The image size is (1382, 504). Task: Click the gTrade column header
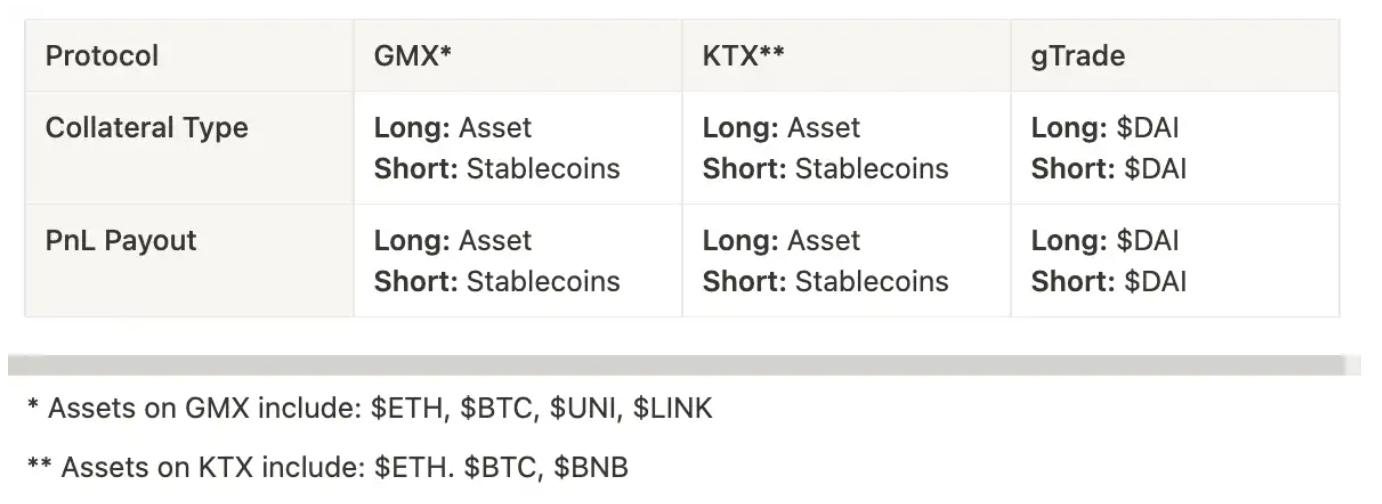[1077, 55]
